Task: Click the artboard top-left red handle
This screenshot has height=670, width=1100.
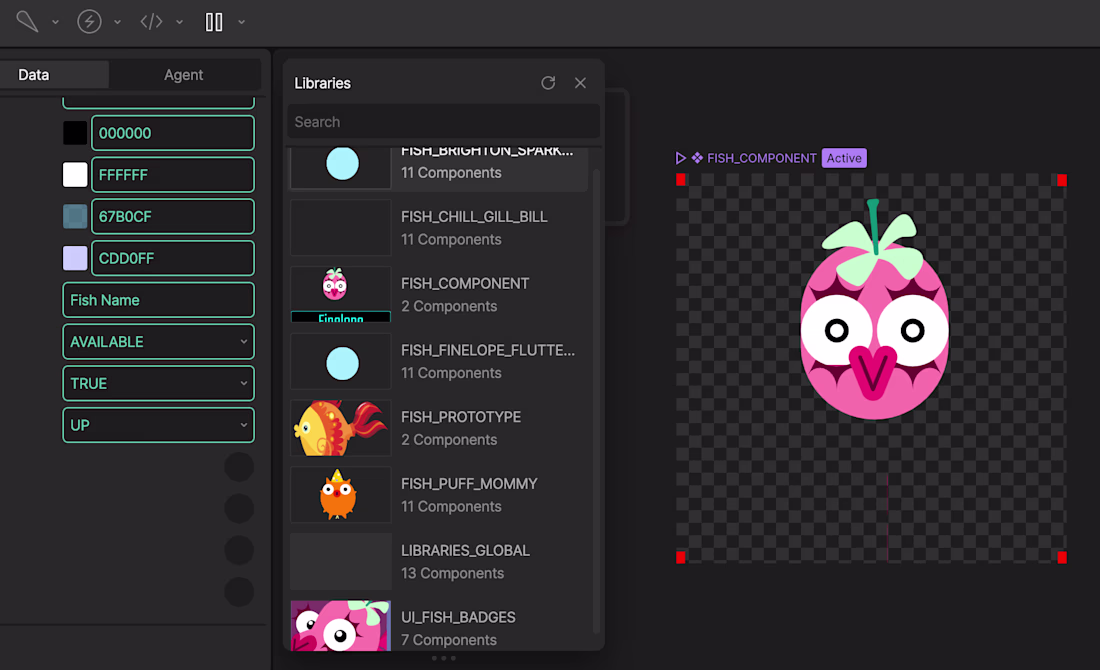Action: 680,180
